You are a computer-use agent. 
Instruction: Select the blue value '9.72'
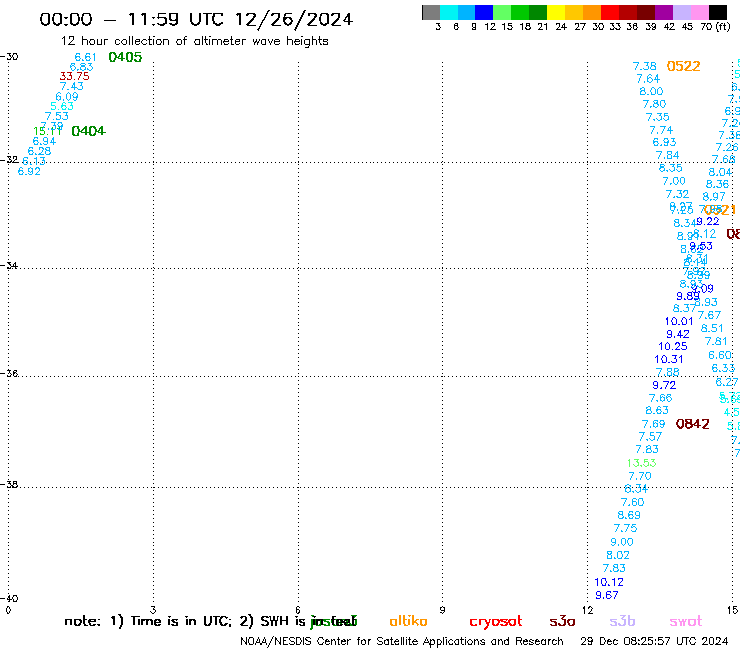(x=664, y=385)
